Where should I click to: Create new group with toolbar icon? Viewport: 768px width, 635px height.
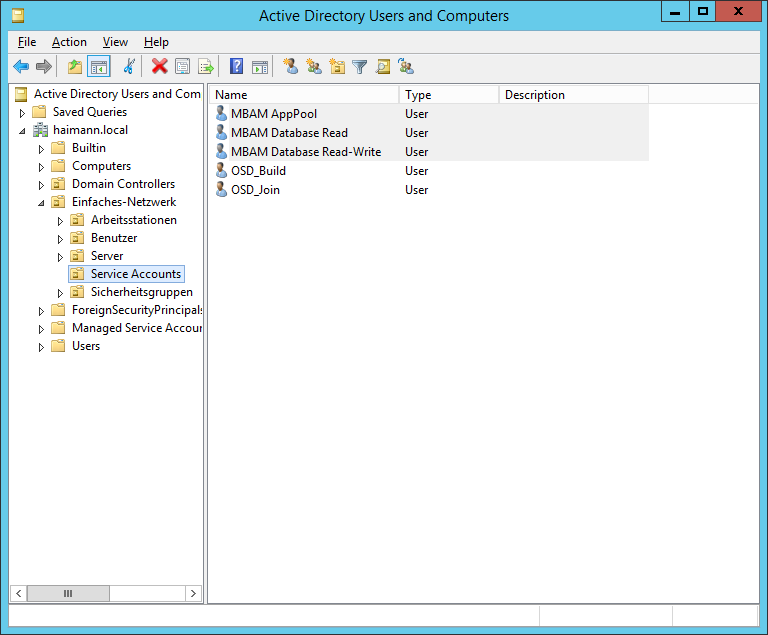pos(313,66)
